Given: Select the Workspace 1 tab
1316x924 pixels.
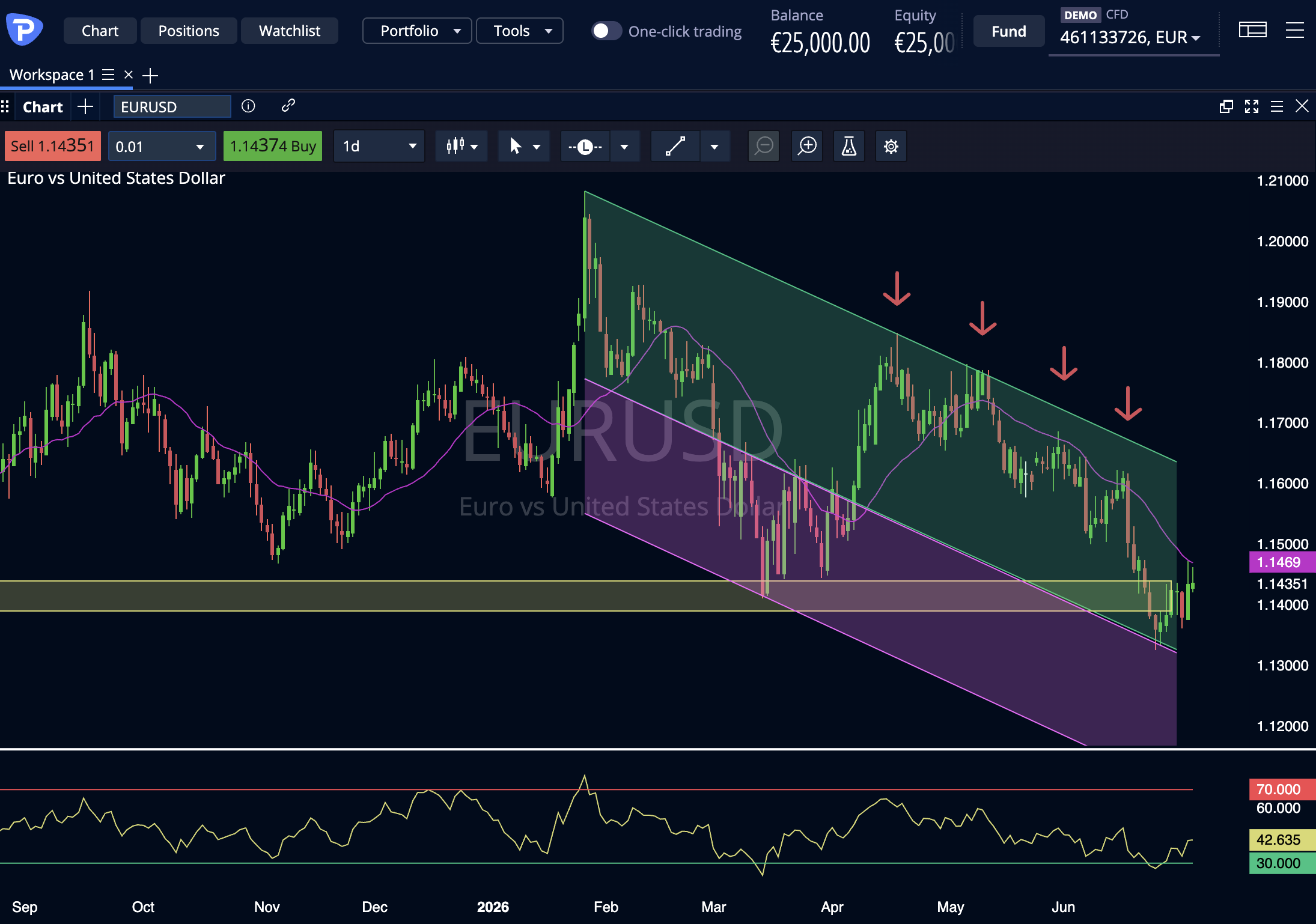Looking at the screenshot, I should click(52, 74).
